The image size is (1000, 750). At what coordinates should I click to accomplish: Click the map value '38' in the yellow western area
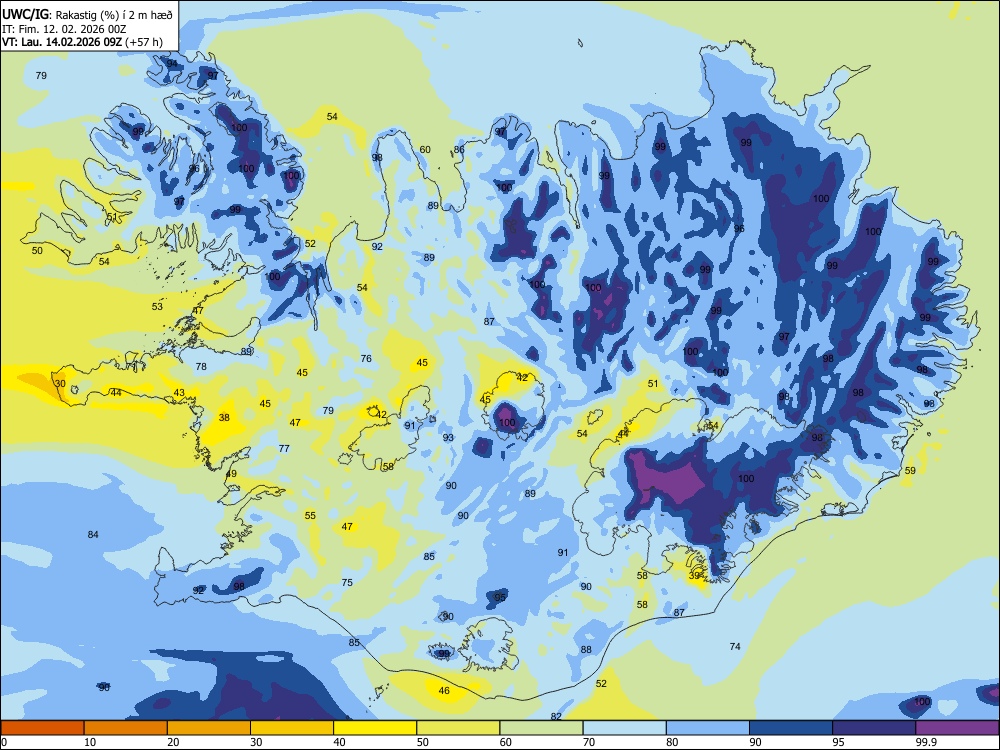click(224, 418)
